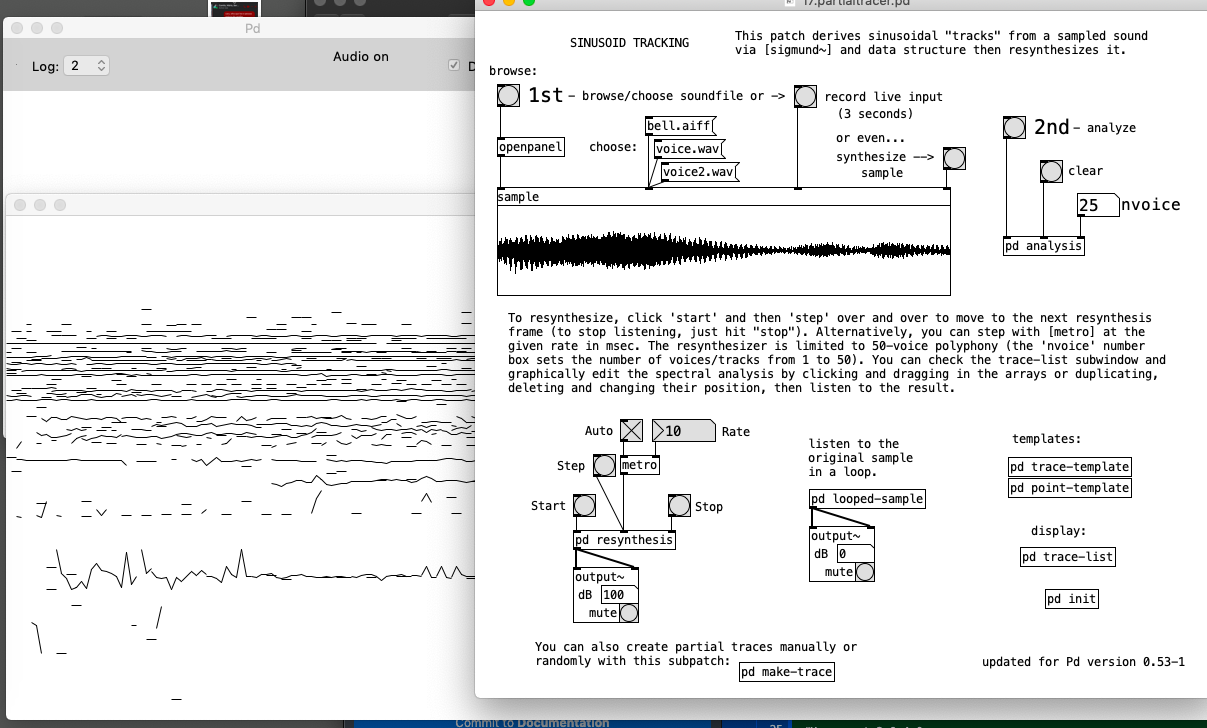
Task: Mute the resynthesis output~
Action: coord(628,613)
